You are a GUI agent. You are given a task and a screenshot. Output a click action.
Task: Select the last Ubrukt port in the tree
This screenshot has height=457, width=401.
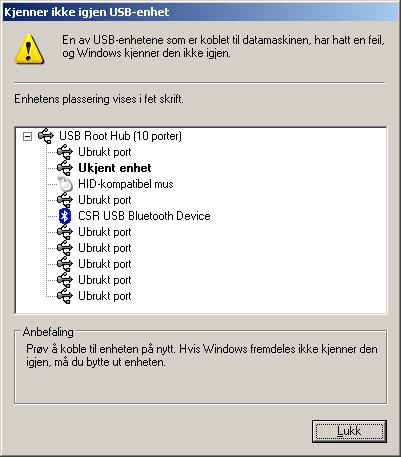click(x=105, y=296)
